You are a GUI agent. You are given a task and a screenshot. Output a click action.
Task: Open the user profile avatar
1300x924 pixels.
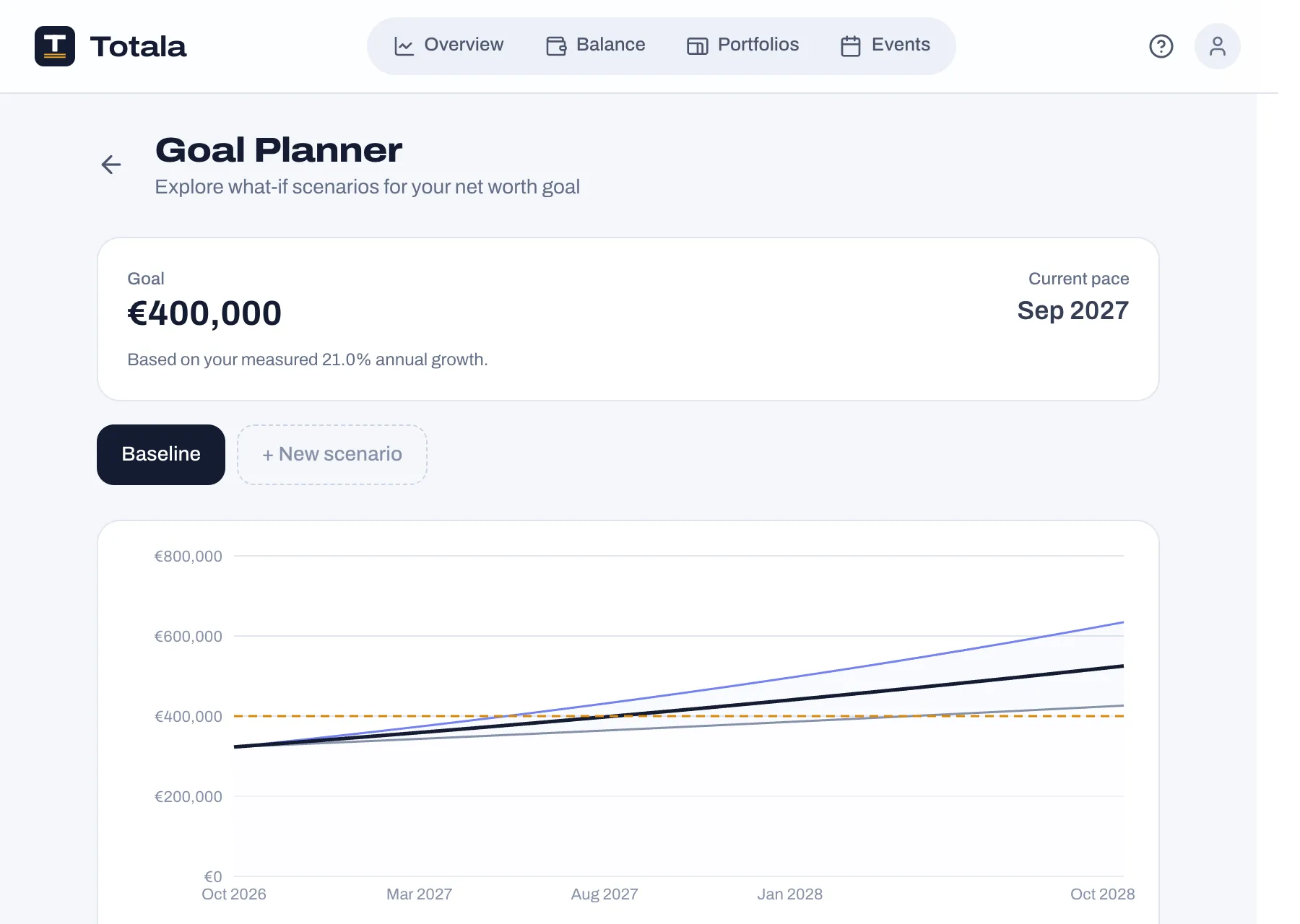point(1217,46)
